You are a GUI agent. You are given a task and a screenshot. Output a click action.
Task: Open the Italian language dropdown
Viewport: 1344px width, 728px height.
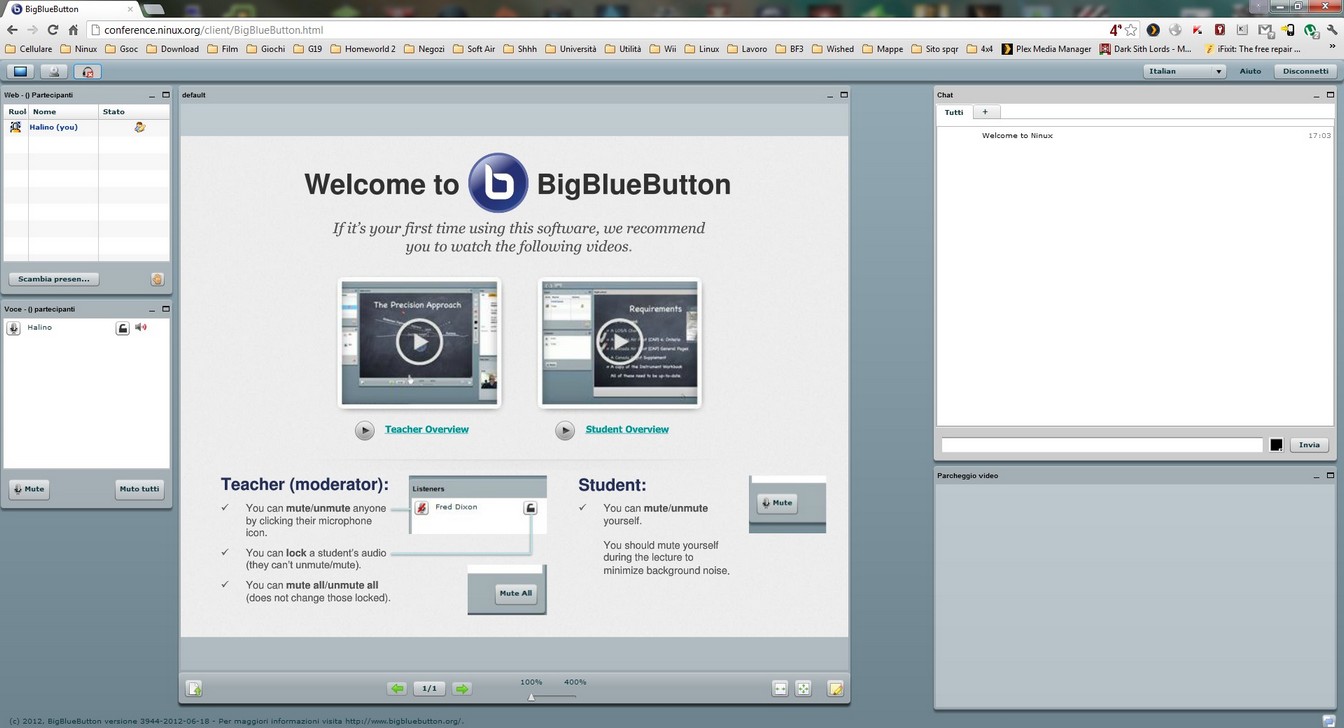[1185, 71]
